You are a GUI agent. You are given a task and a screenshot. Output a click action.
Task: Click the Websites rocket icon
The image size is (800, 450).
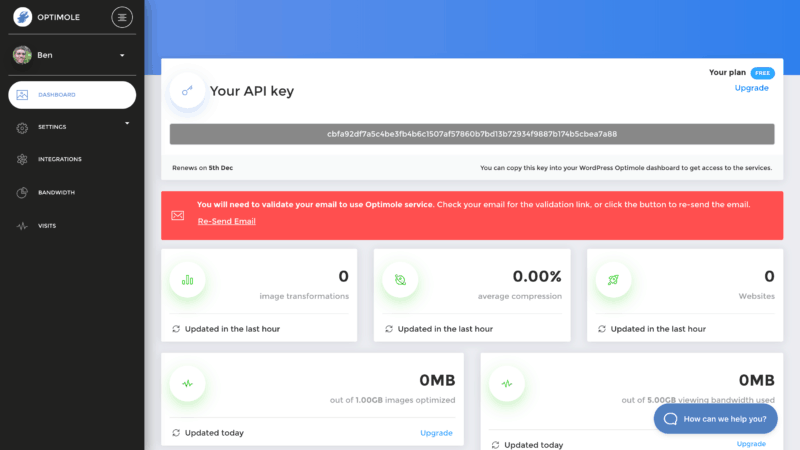coord(613,280)
